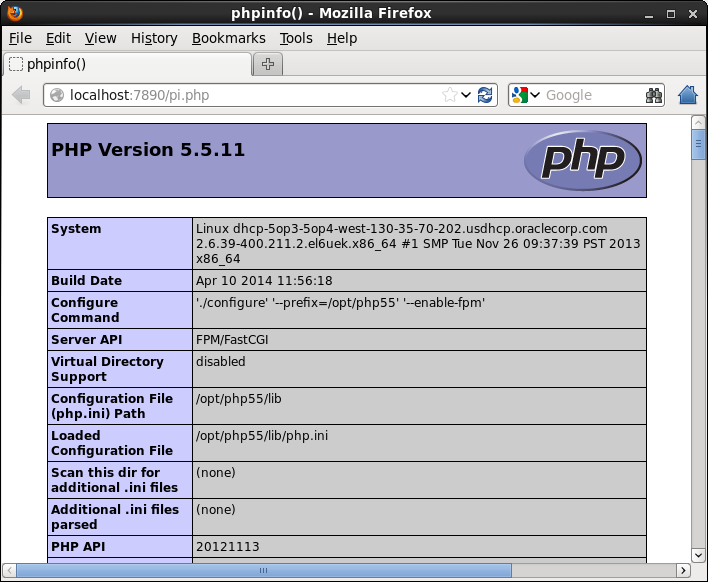Image resolution: width=708 pixels, height=582 pixels.
Task: Click the FPM/FastCGI Server API value
Action: coord(232,340)
